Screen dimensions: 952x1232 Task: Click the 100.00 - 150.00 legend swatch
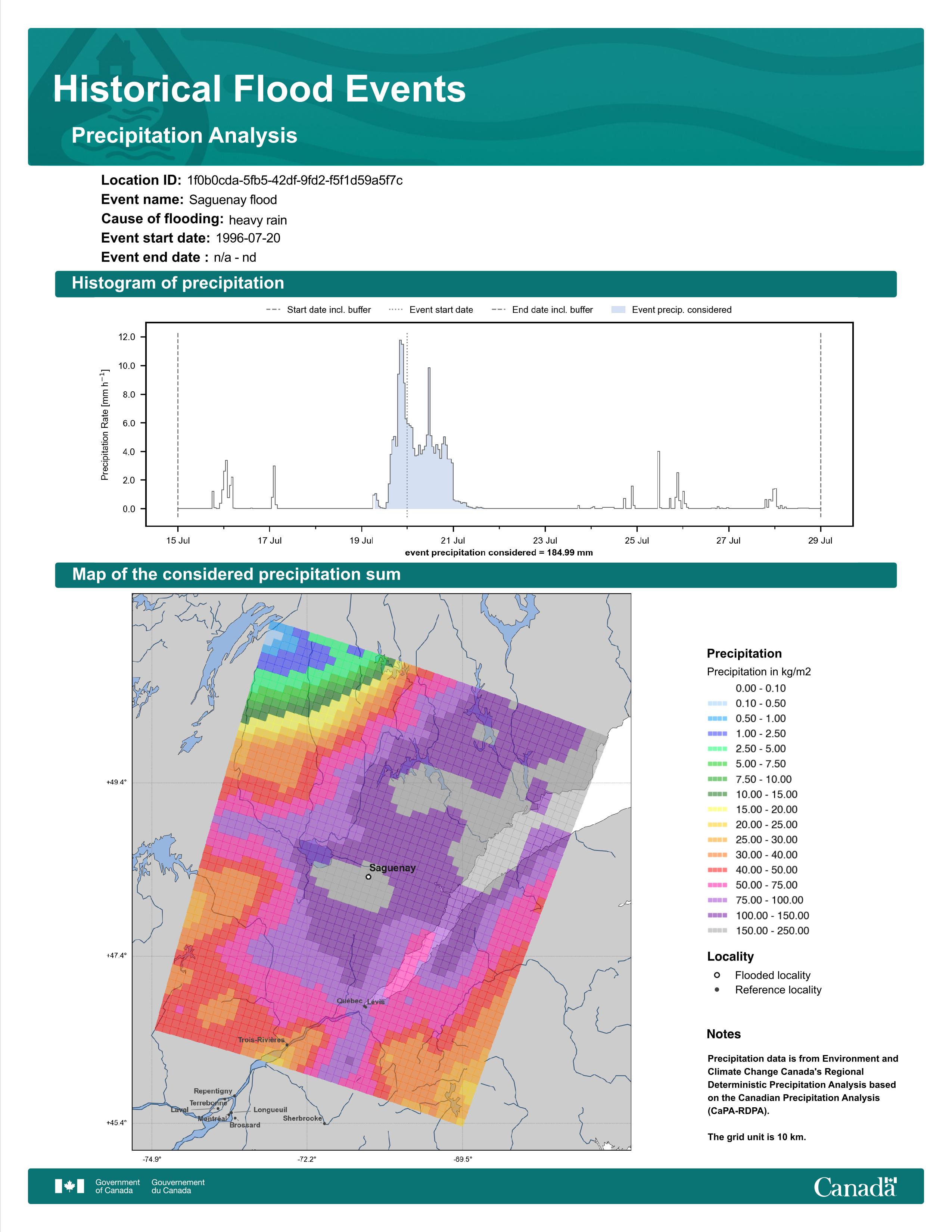pyautogui.click(x=718, y=916)
